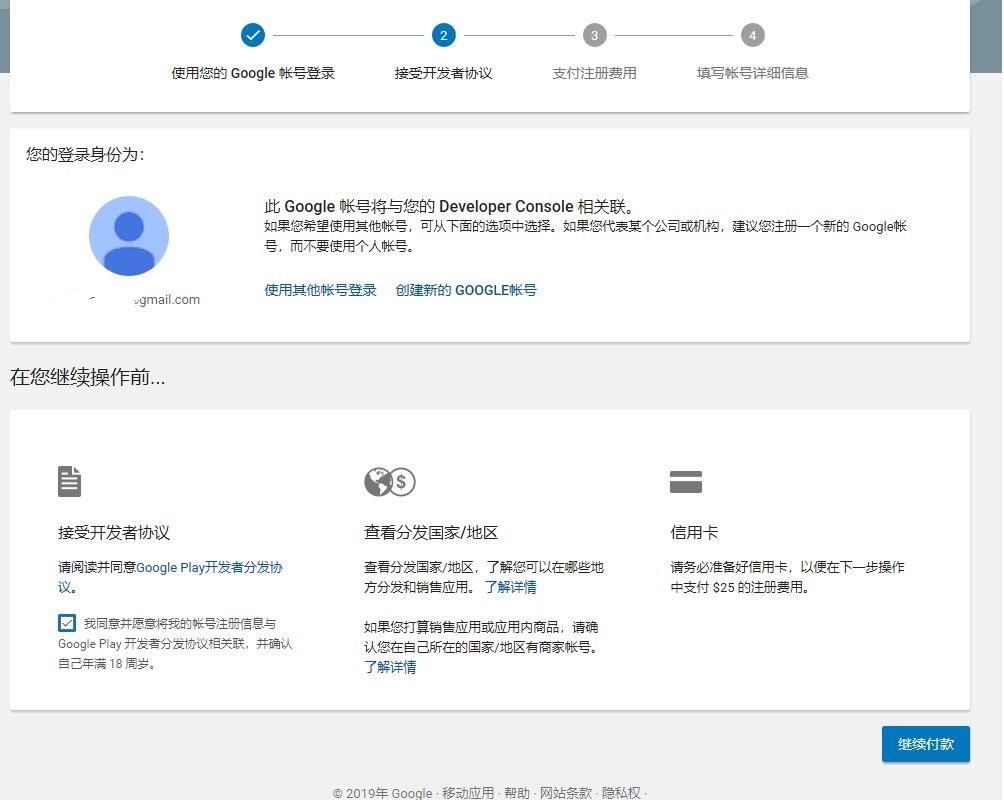Image resolution: width=1004 pixels, height=805 pixels.
Task: Open 隐私权 footer link
Action: click(621, 793)
